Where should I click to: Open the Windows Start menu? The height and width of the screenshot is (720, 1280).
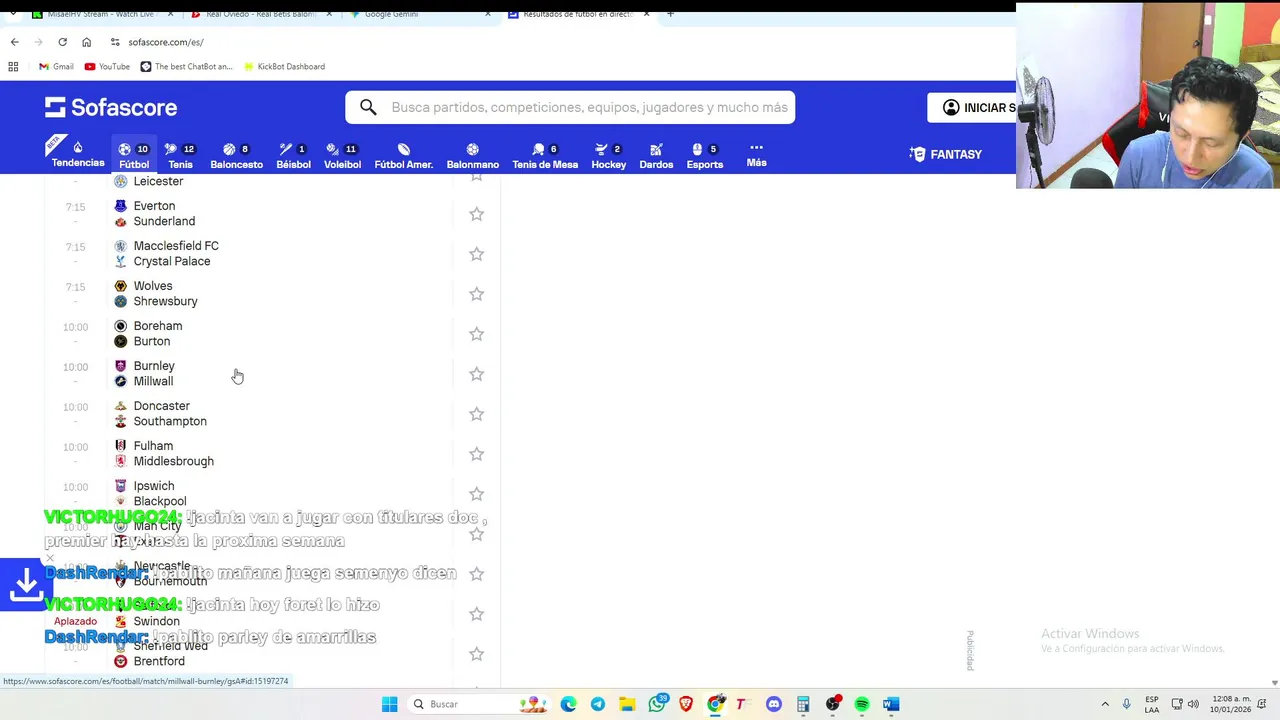click(x=389, y=704)
